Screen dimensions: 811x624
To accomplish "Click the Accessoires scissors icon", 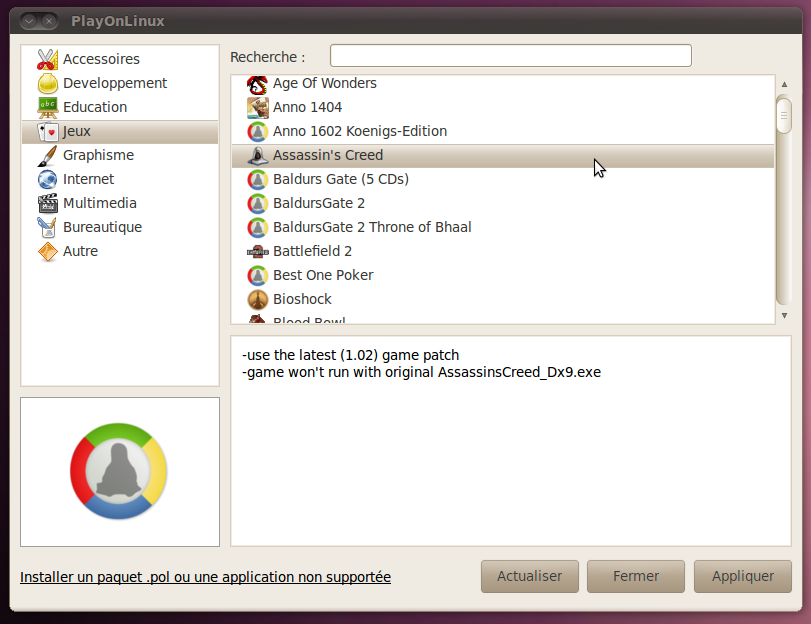I will (x=48, y=59).
